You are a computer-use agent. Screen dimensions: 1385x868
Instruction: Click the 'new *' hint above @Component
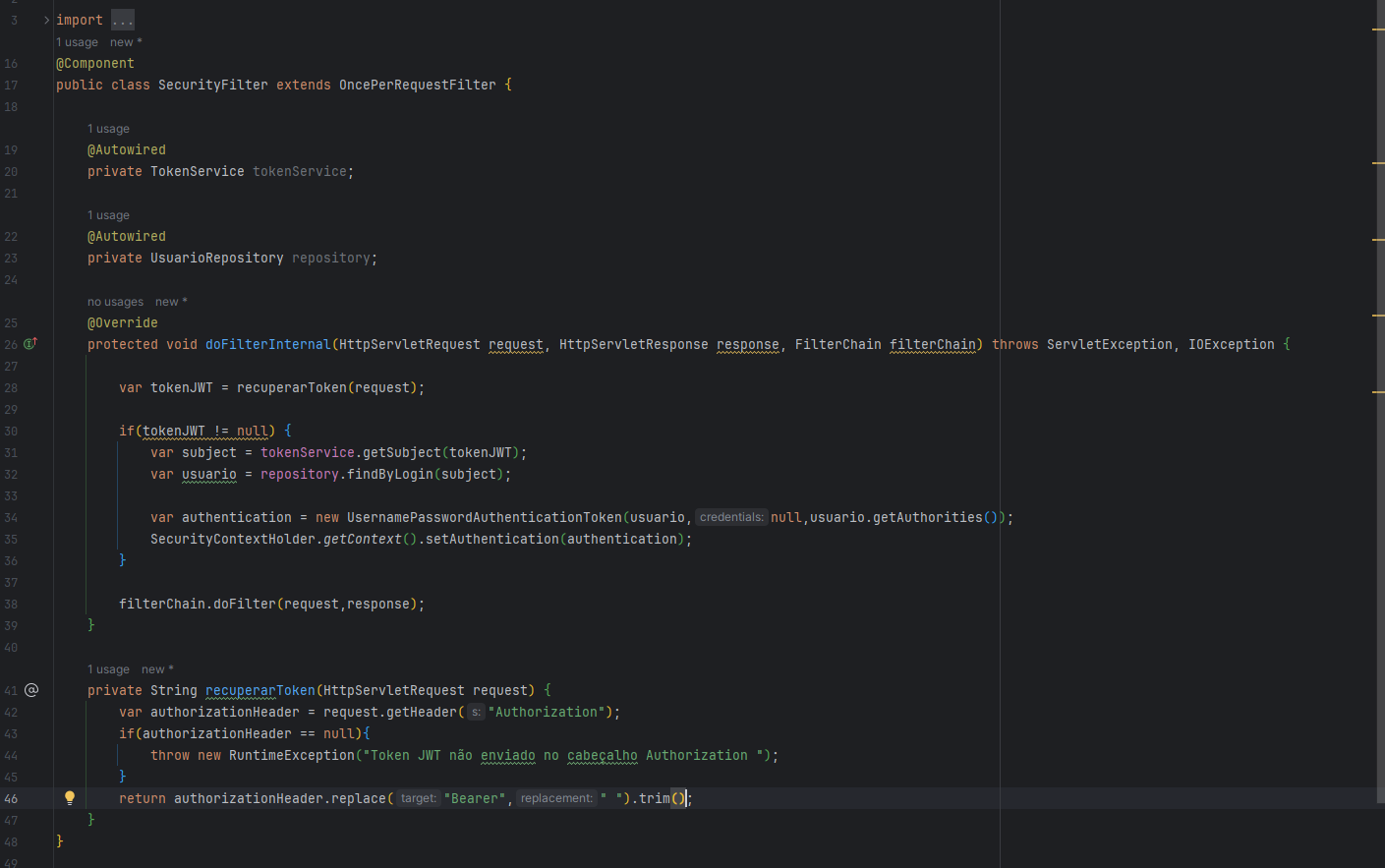126,42
